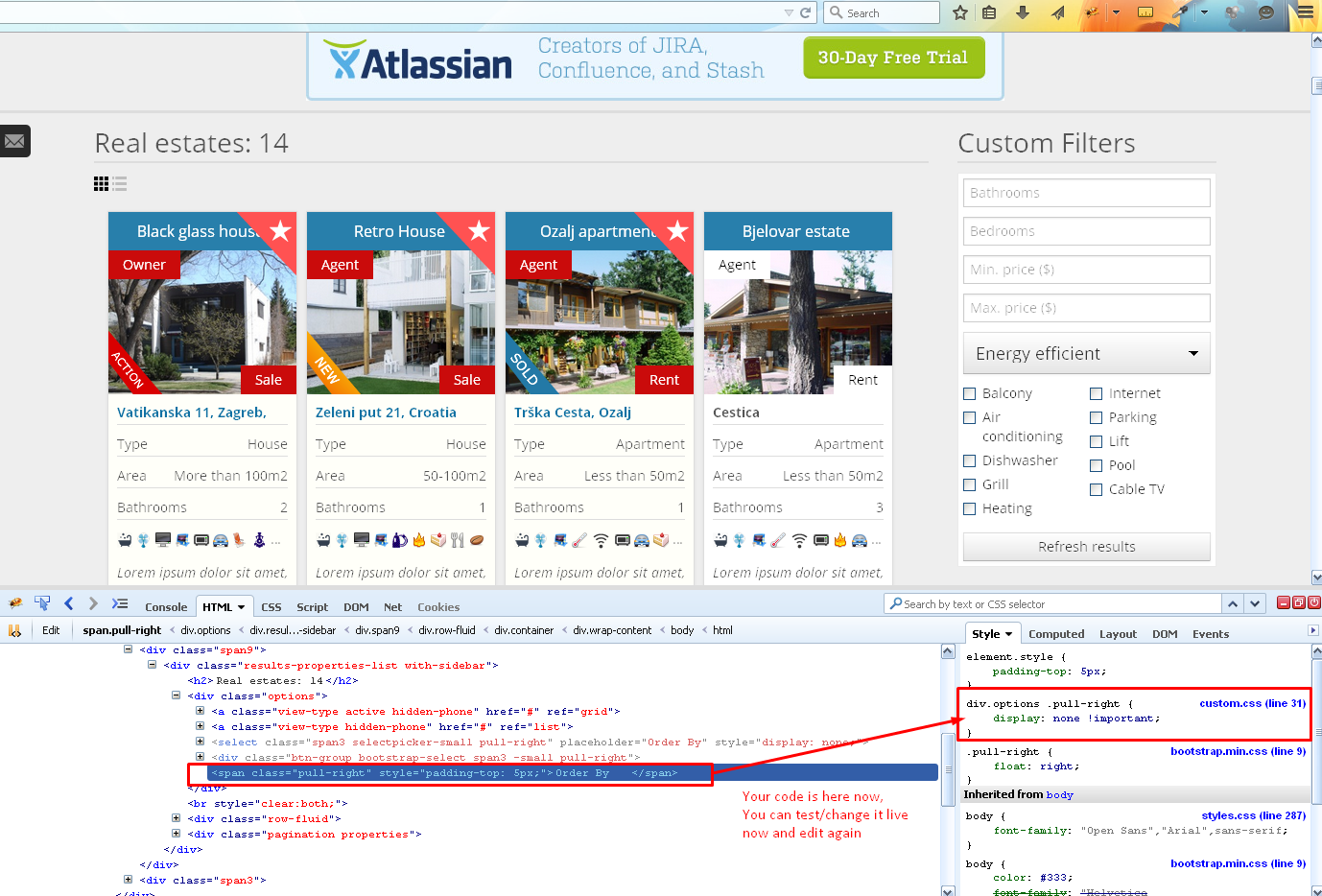Open Zeleni put 21, Croatia link
Viewport: 1322px width, 896px height.
386,413
